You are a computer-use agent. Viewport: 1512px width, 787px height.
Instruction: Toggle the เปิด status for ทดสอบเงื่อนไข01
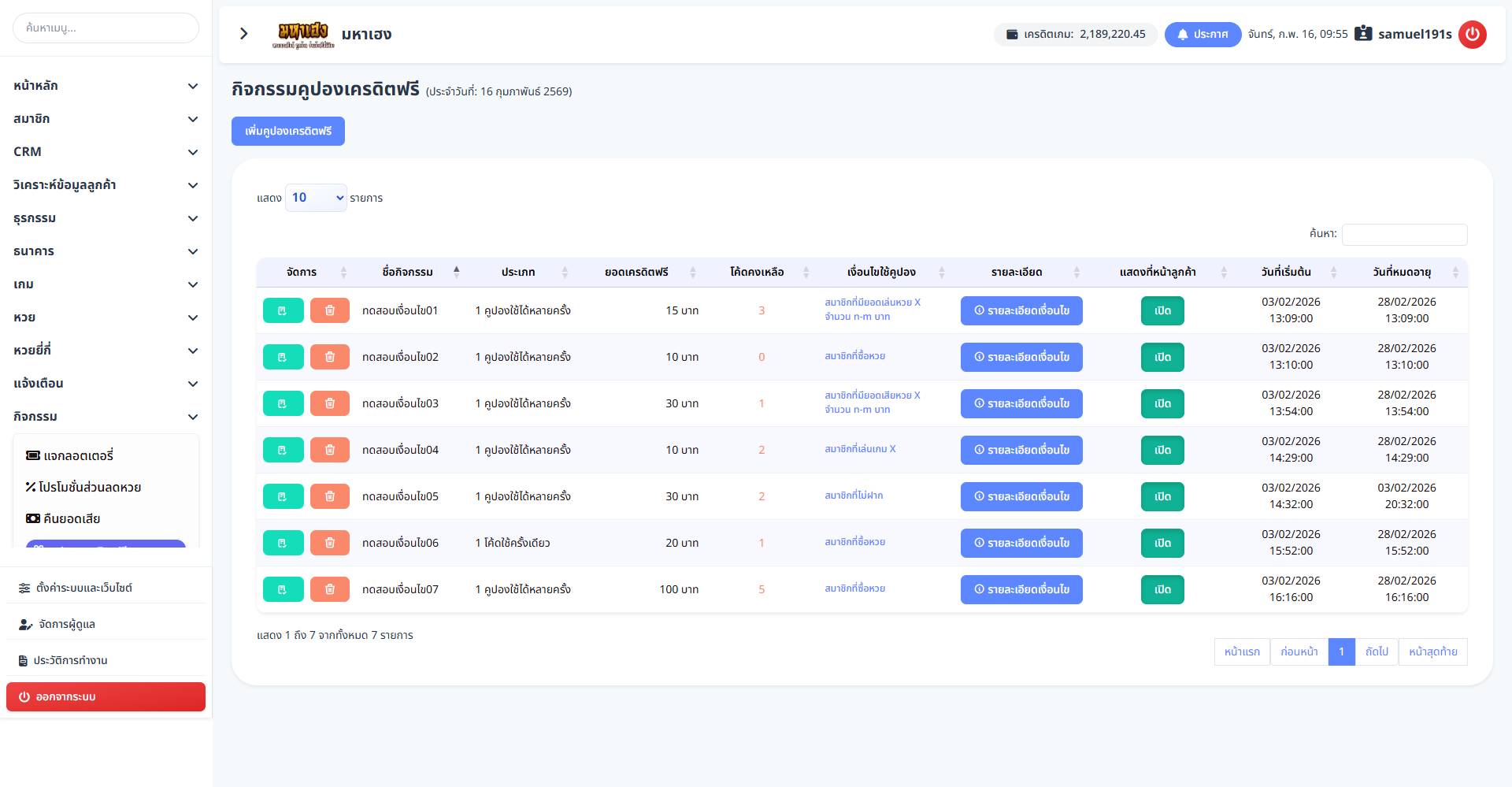point(1162,310)
